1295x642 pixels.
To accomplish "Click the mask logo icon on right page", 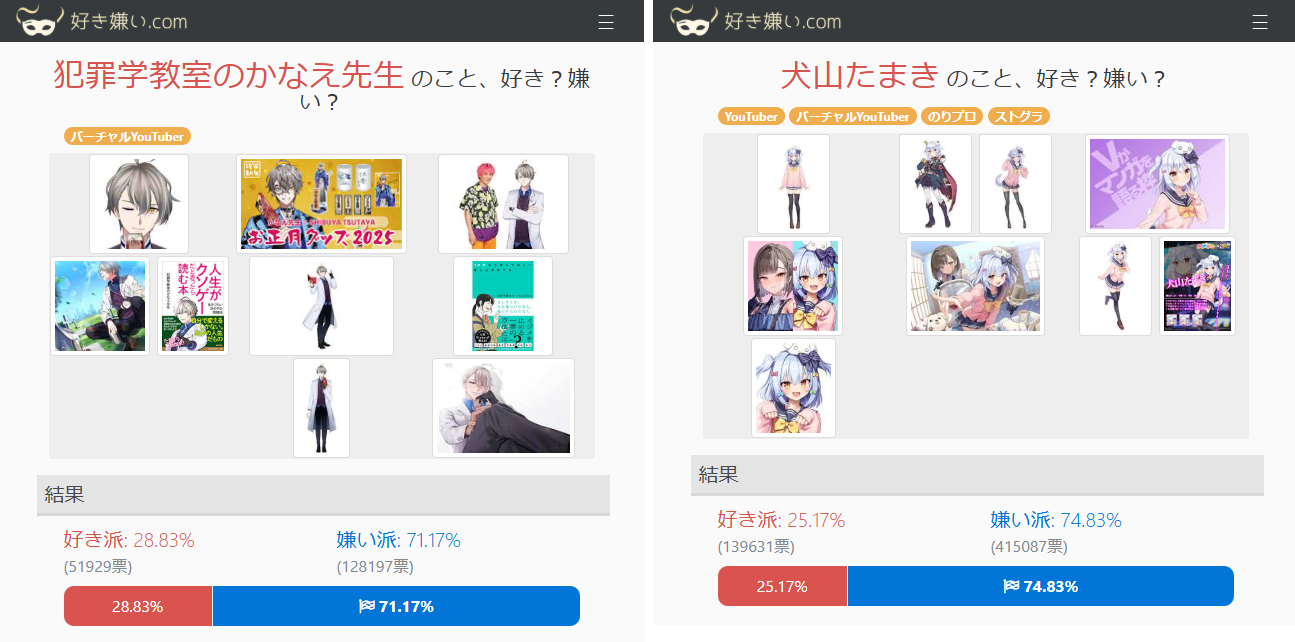I will (x=695, y=21).
